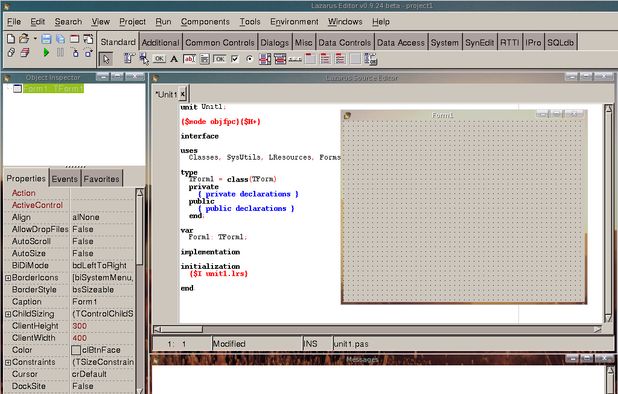618x394 pixels.
Task: Pick the TLabel 'A' component icon
Action: (174, 59)
